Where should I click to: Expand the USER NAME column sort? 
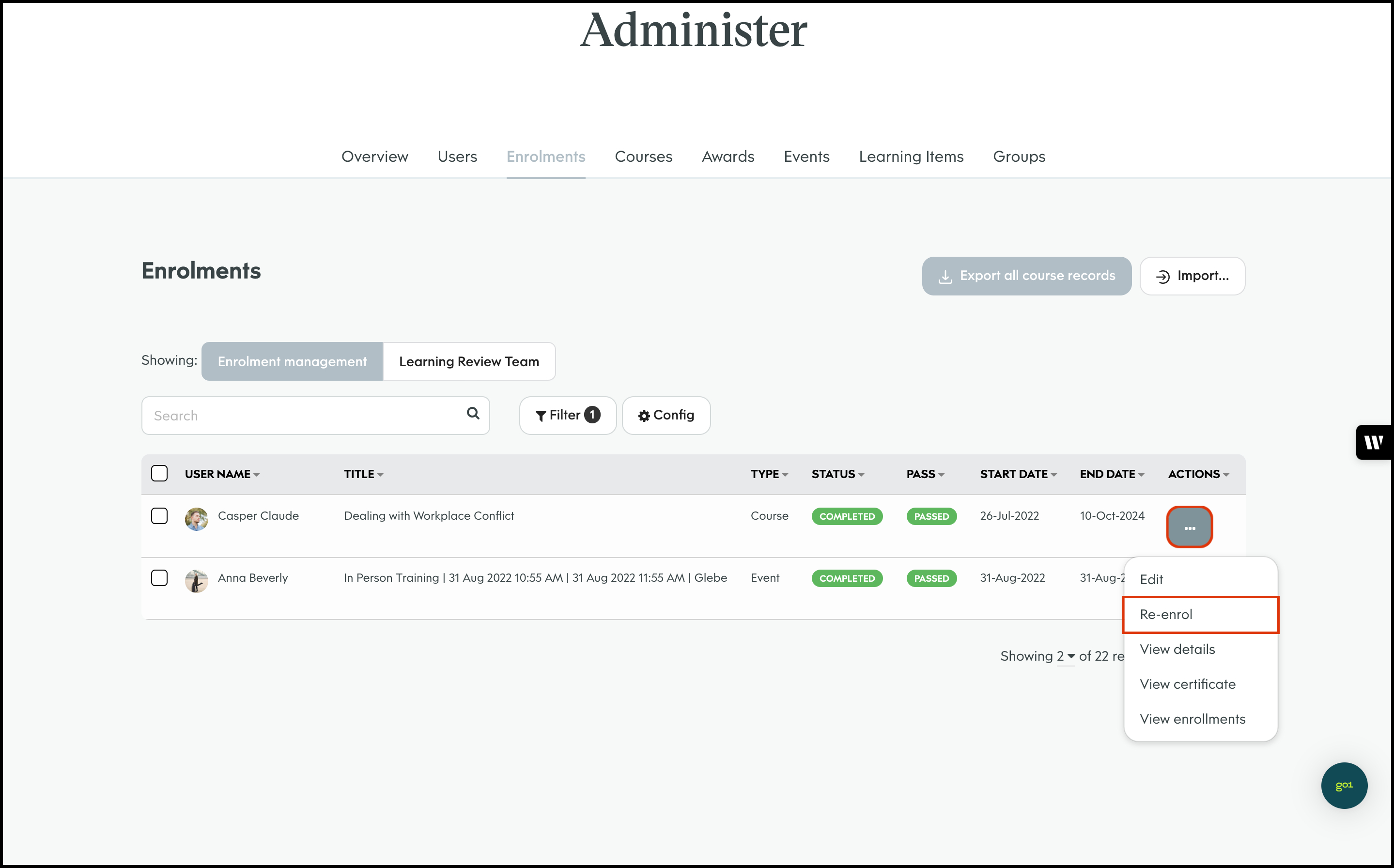coord(257,475)
